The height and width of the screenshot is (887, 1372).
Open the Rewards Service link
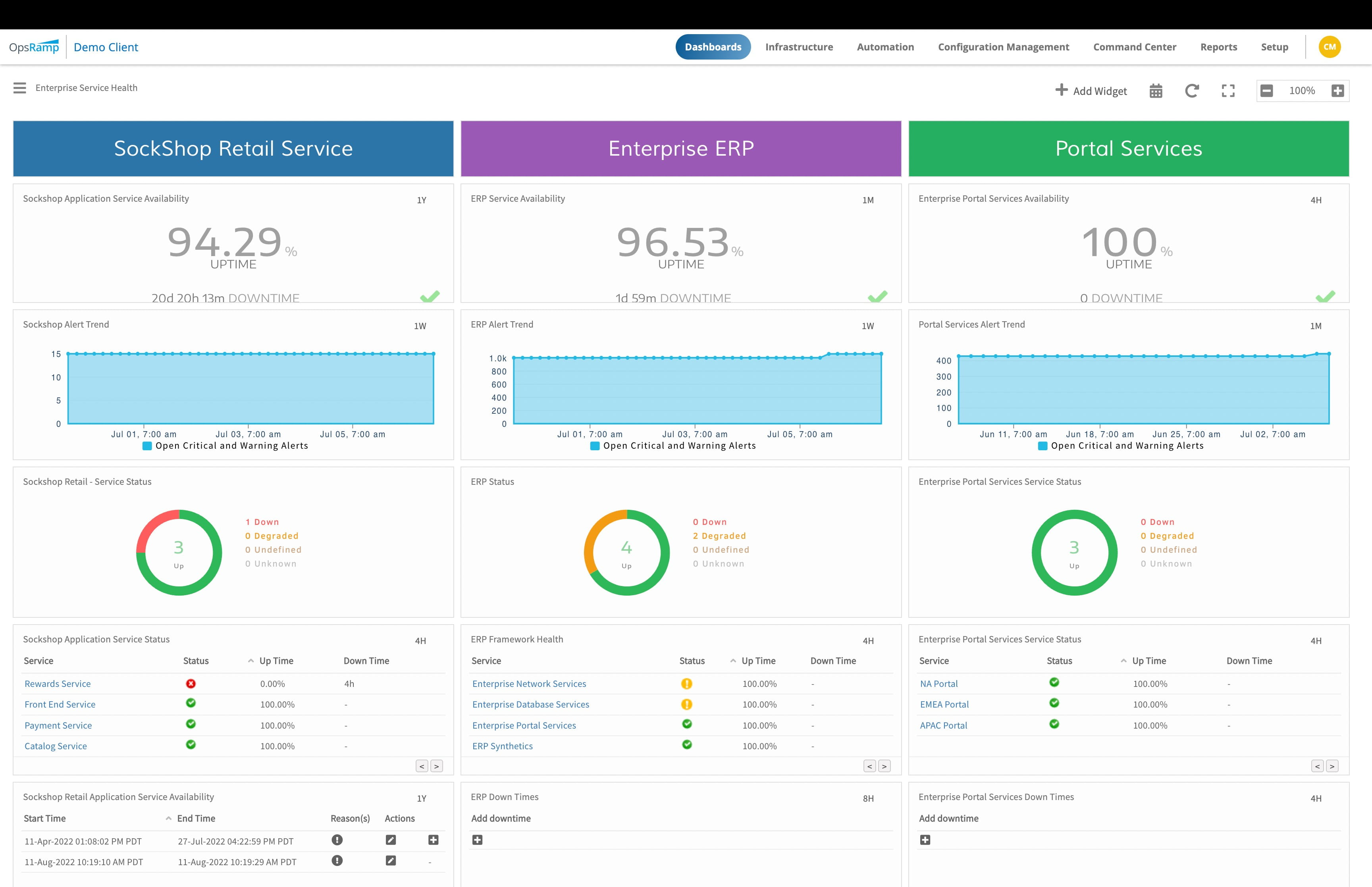coord(57,684)
